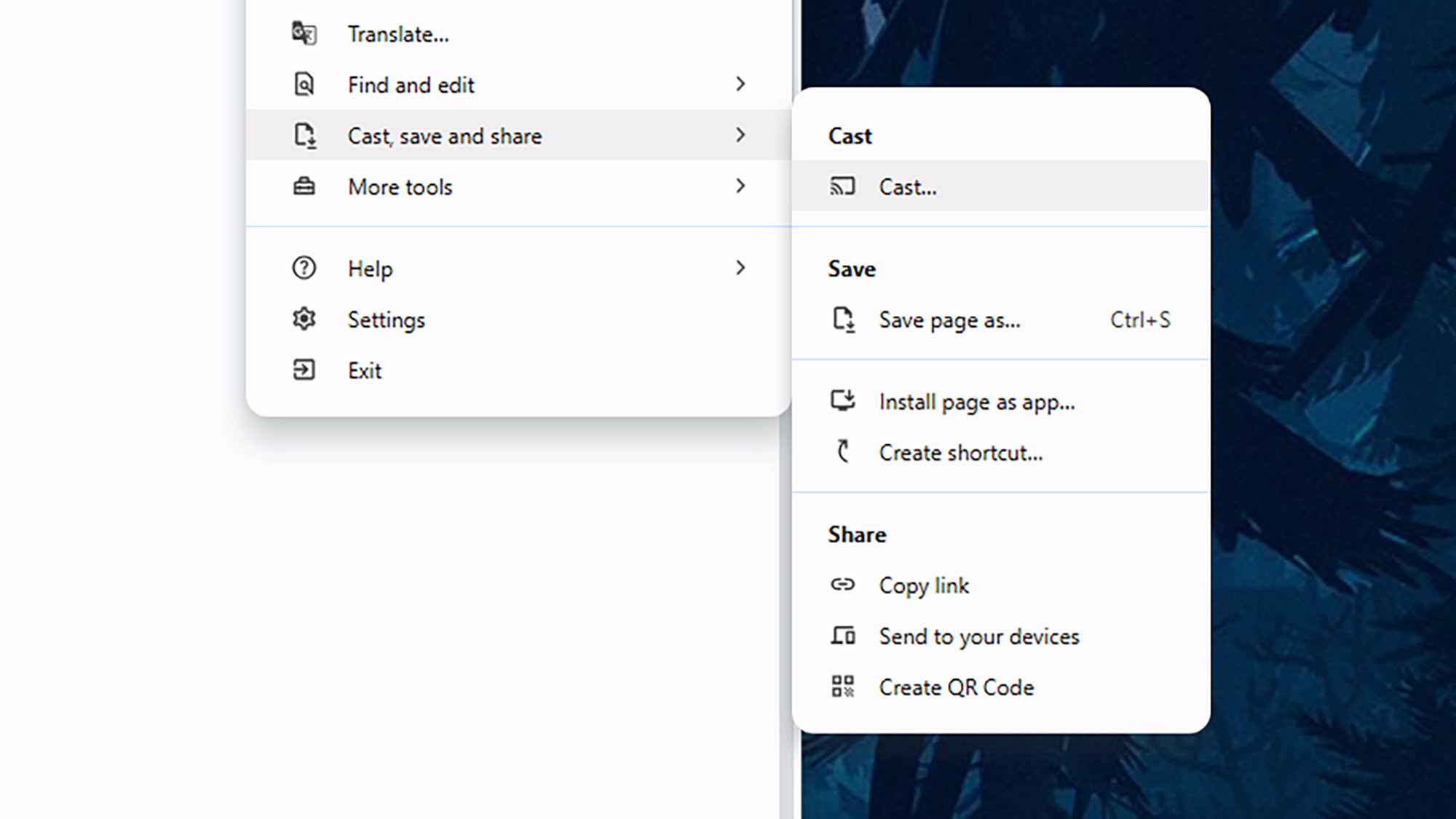Click the Copy link chain icon
Viewport: 1456px width, 819px height.
[x=843, y=585]
